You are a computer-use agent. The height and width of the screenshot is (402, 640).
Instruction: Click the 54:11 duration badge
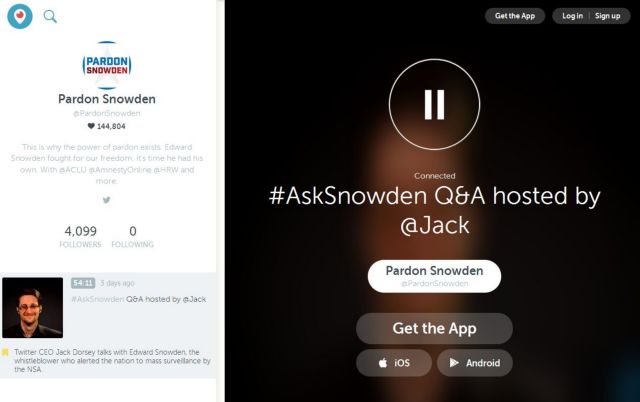click(83, 283)
